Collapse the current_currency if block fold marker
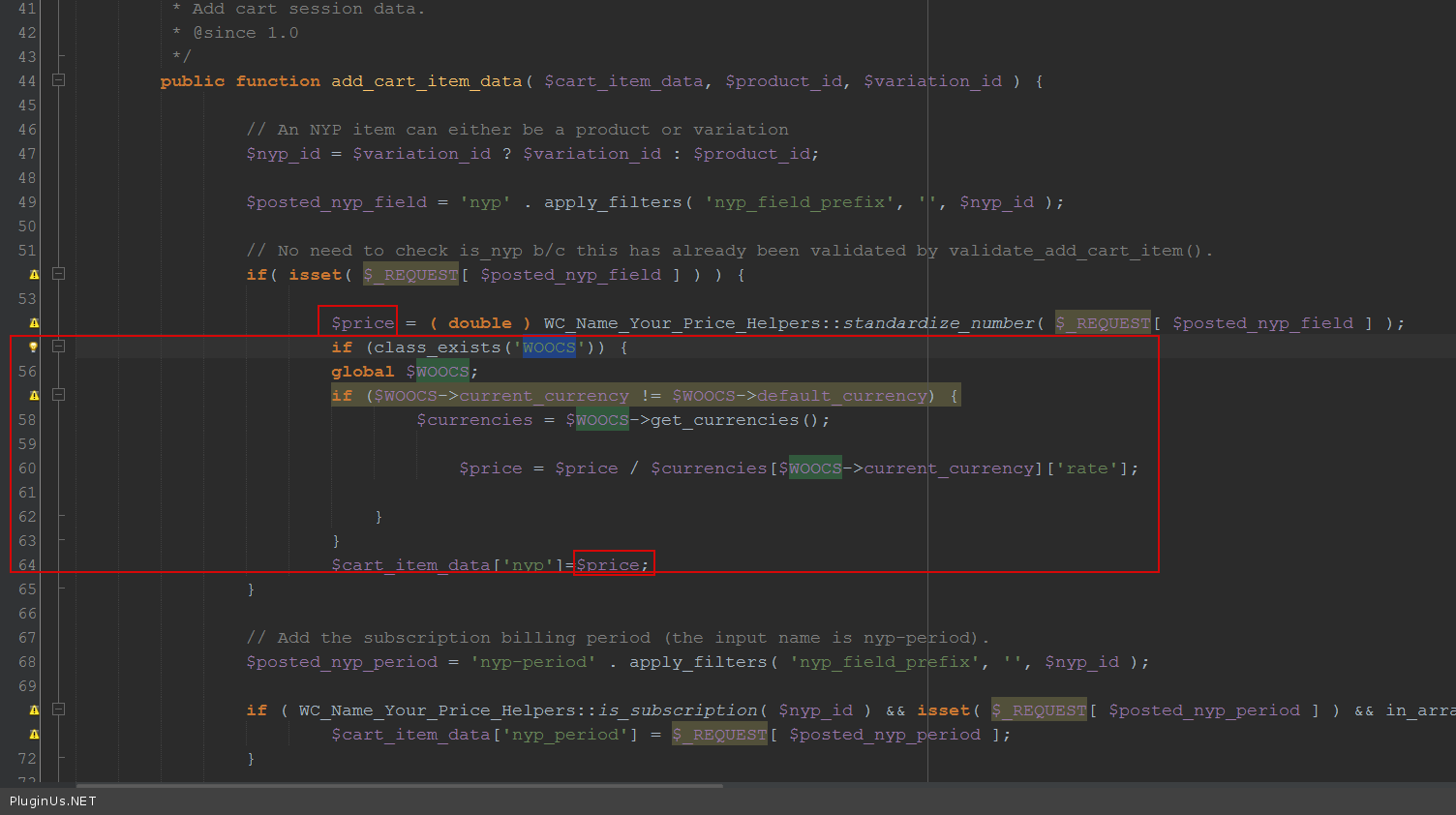Image resolution: width=1456 pixels, height=815 pixels. [58, 394]
